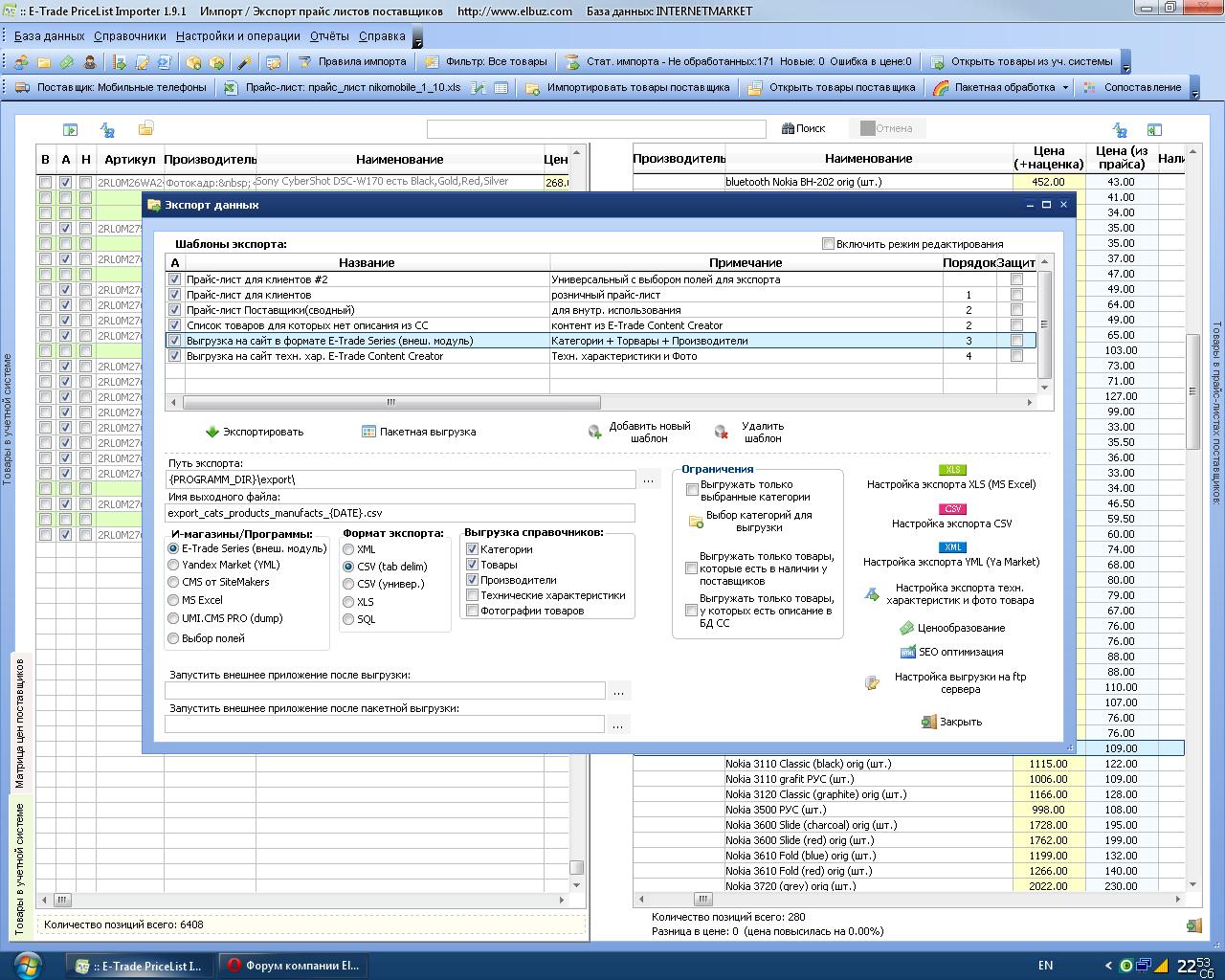Viewport: 1225px width, 980px height.
Task: Click Открыть товары из уч. системы
Action: (x=1021, y=61)
